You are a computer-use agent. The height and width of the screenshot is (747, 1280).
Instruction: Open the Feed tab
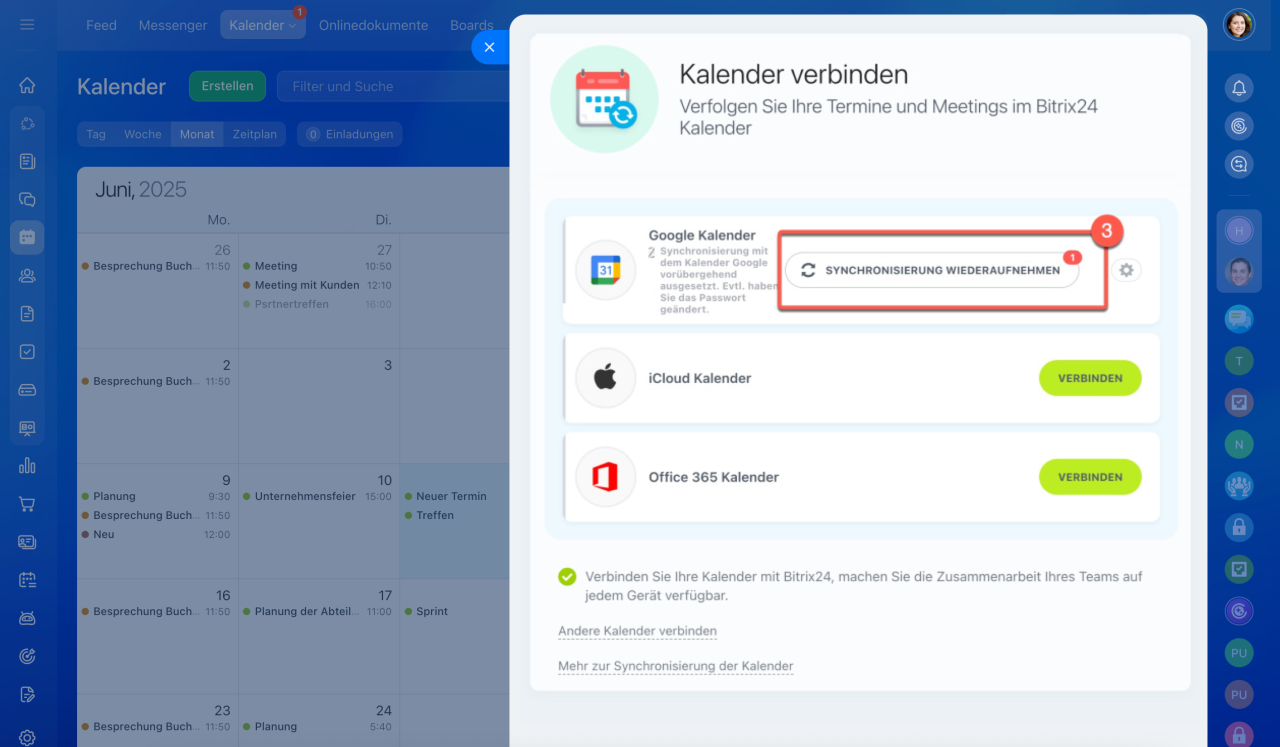coord(101,25)
